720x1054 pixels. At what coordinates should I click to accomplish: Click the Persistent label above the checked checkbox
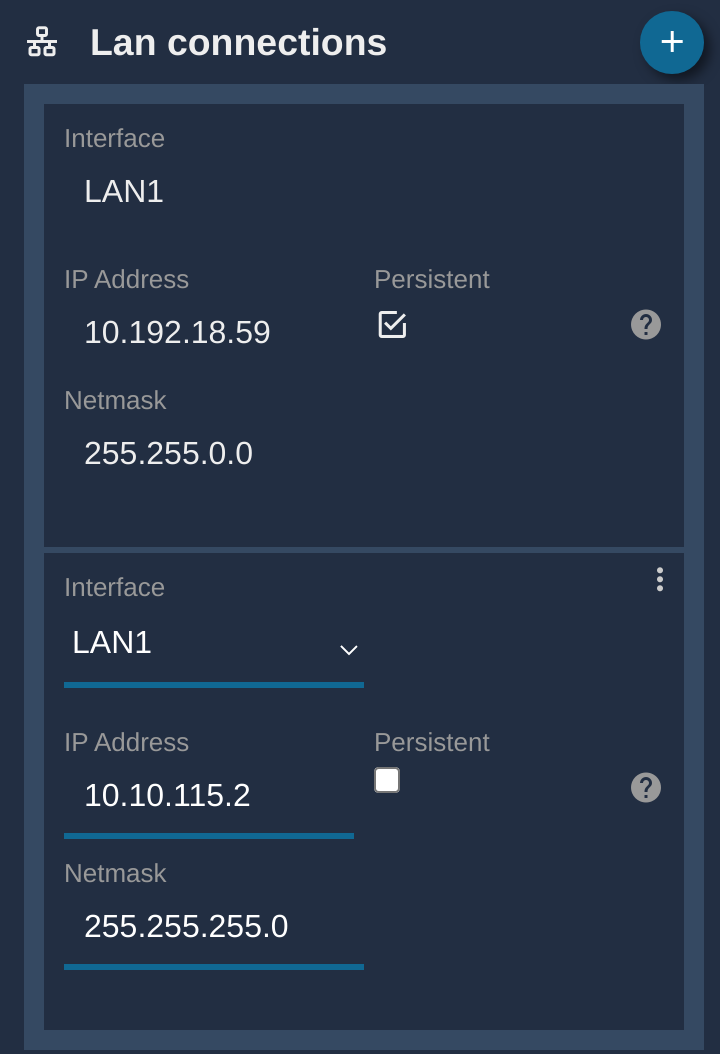(x=432, y=280)
